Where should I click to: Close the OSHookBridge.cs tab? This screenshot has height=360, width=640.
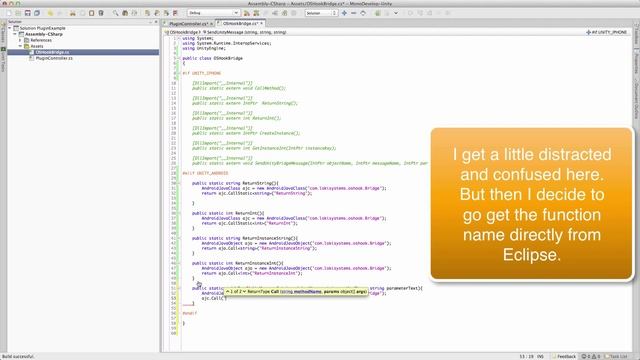(x=262, y=24)
